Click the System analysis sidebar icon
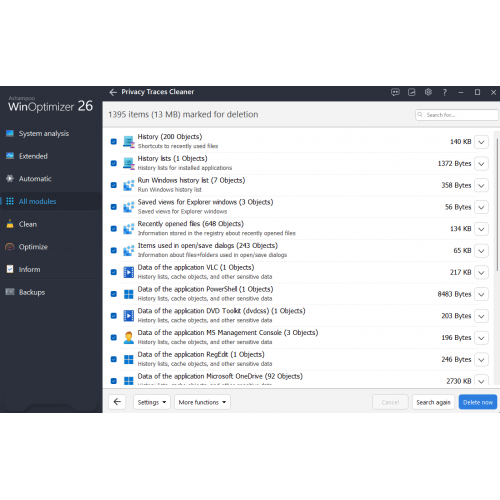The height and width of the screenshot is (500, 500). tap(10, 133)
